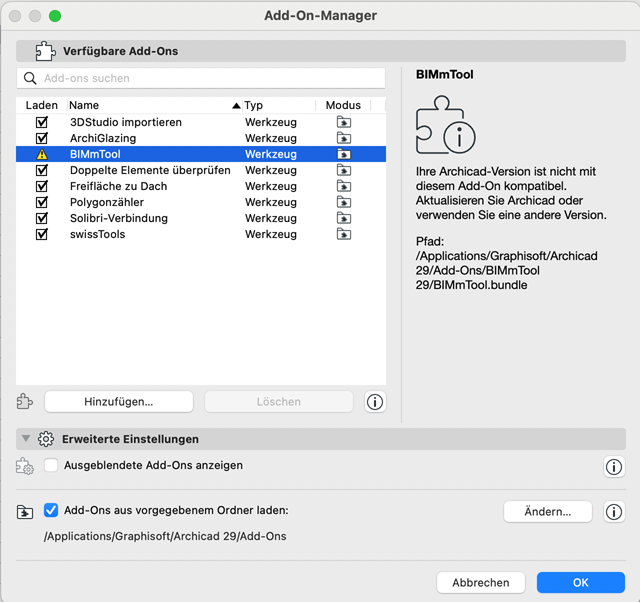Uncheck the 3DStudio importieren load checkbox

42,122
